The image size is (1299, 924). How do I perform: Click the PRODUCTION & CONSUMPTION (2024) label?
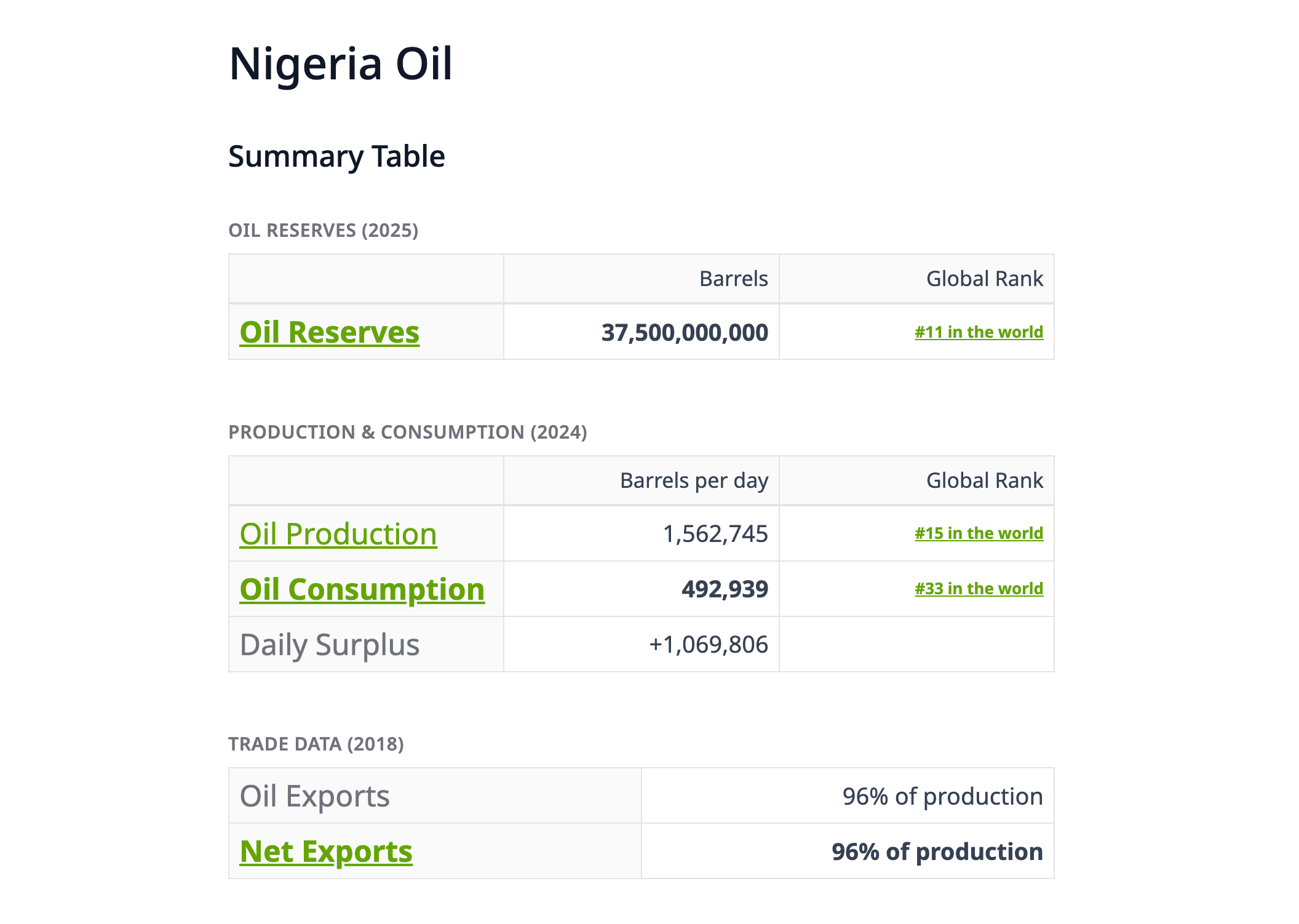point(407,432)
